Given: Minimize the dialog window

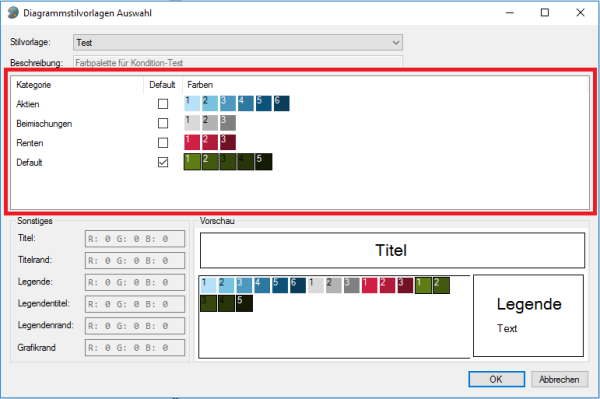Looking at the screenshot, I should [509, 13].
